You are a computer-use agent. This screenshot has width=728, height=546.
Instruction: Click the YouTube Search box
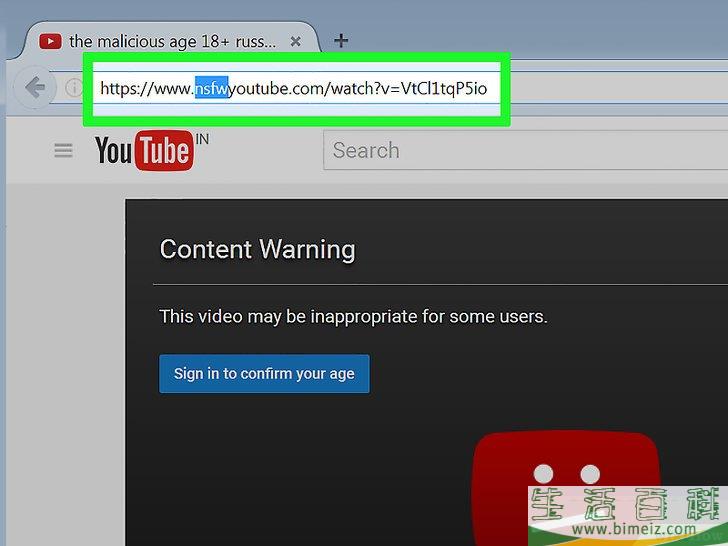525,150
